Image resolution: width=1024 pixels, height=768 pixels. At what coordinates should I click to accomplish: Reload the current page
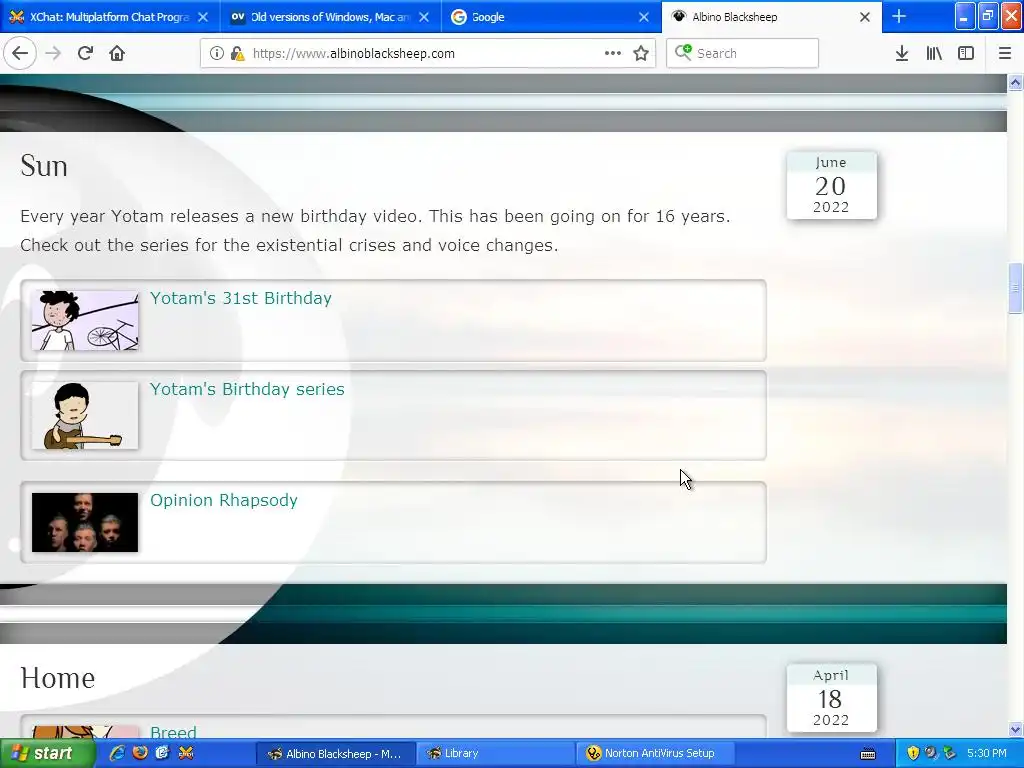click(85, 54)
